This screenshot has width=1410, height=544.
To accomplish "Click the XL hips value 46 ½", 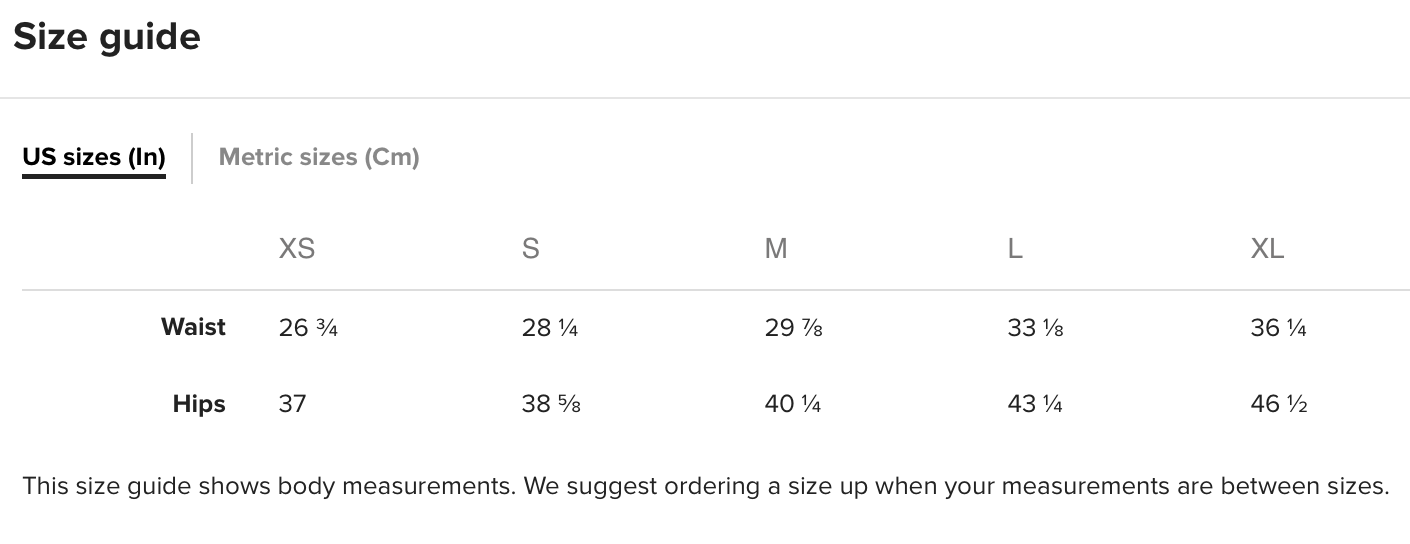I will click(1279, 404).
